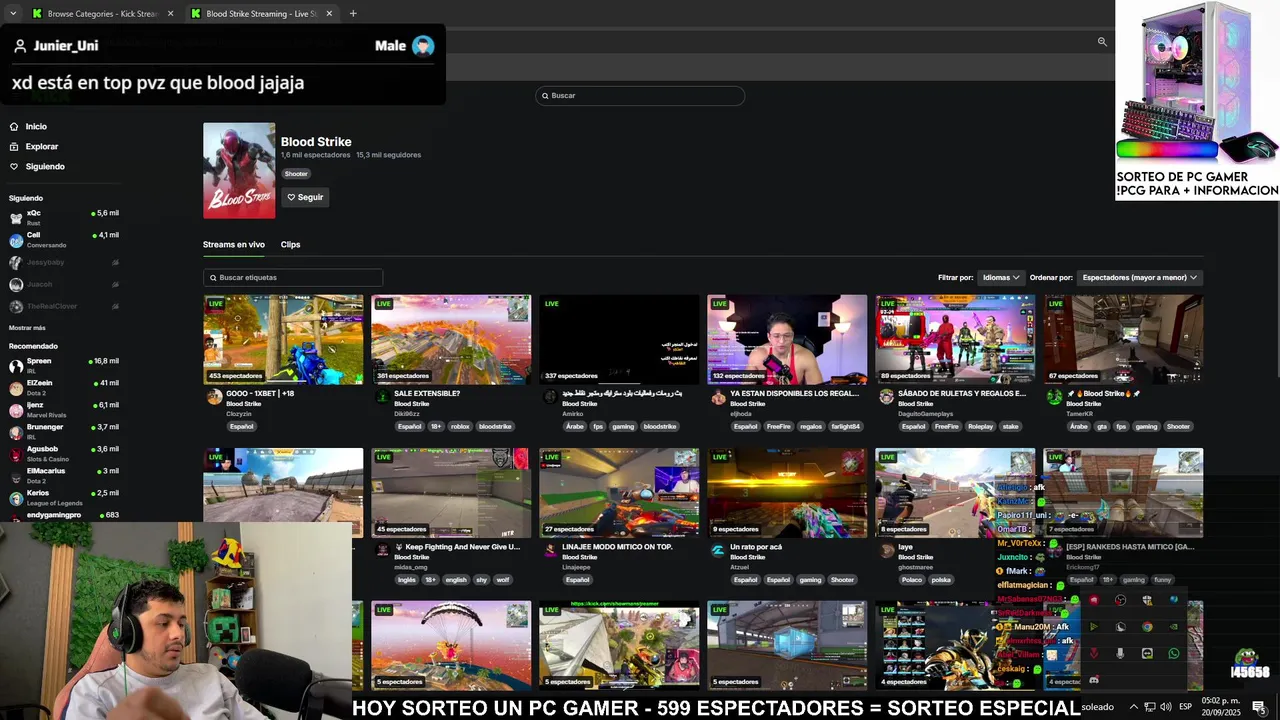Open the 337 espectadores stream thumbnail
The height and width of the screenshot is (720, 1280).
click(619, 339)
